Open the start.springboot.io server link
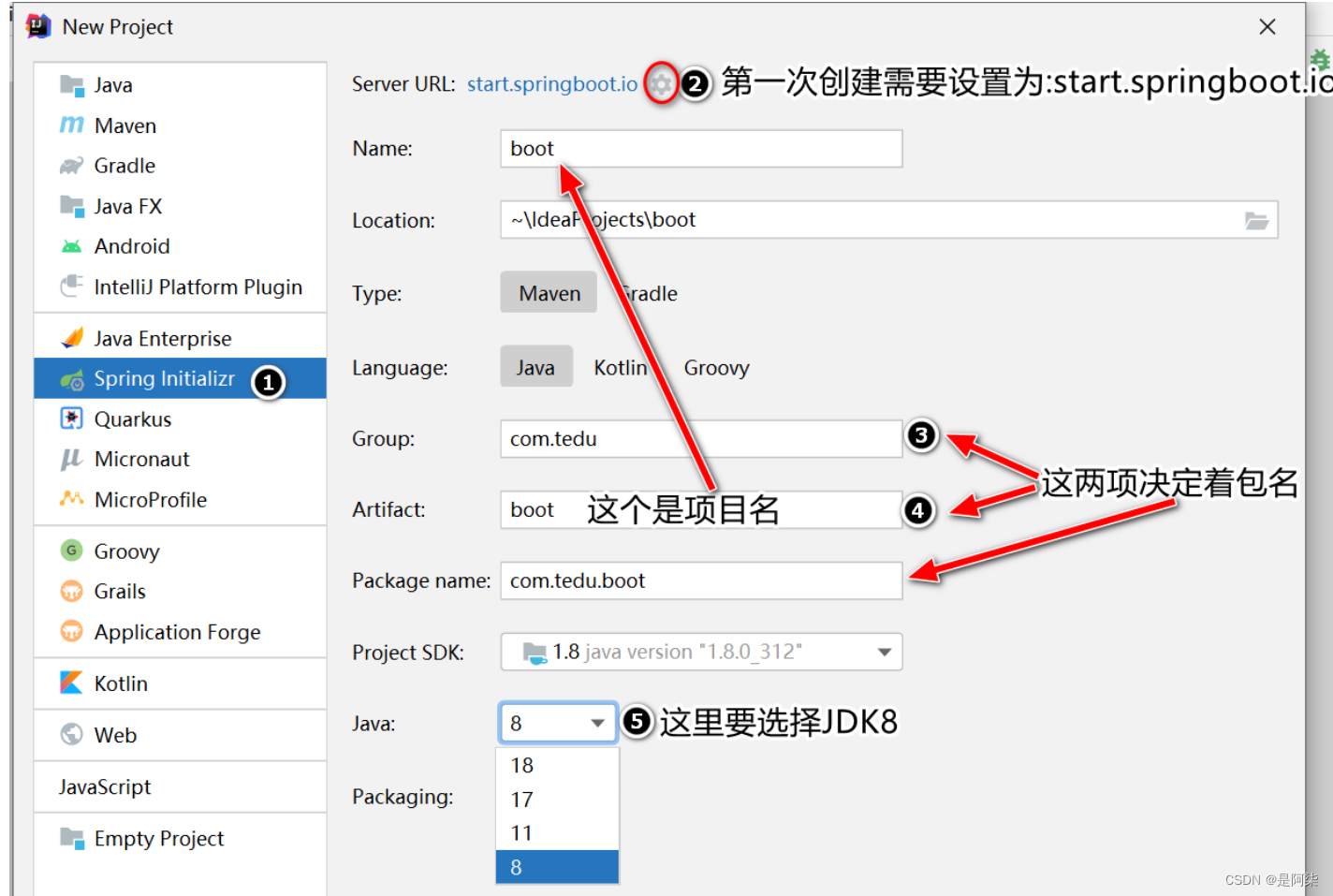The width and height of the screenshot is (1333, 896). click(552, 84)
